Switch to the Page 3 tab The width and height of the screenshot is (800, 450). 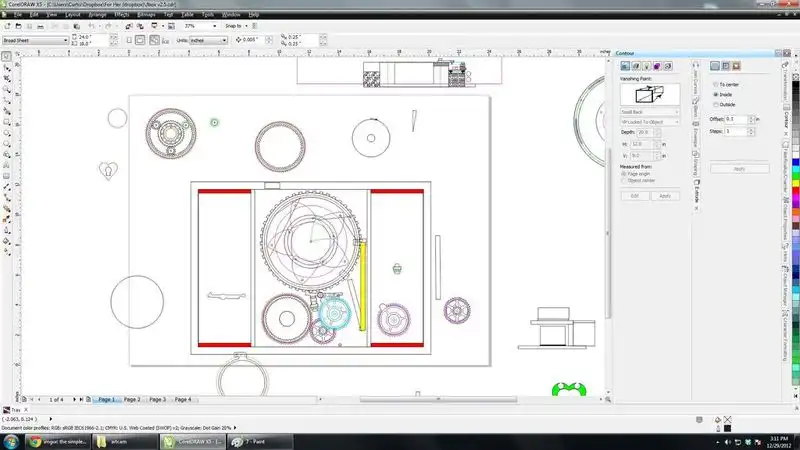pos(157,399)
